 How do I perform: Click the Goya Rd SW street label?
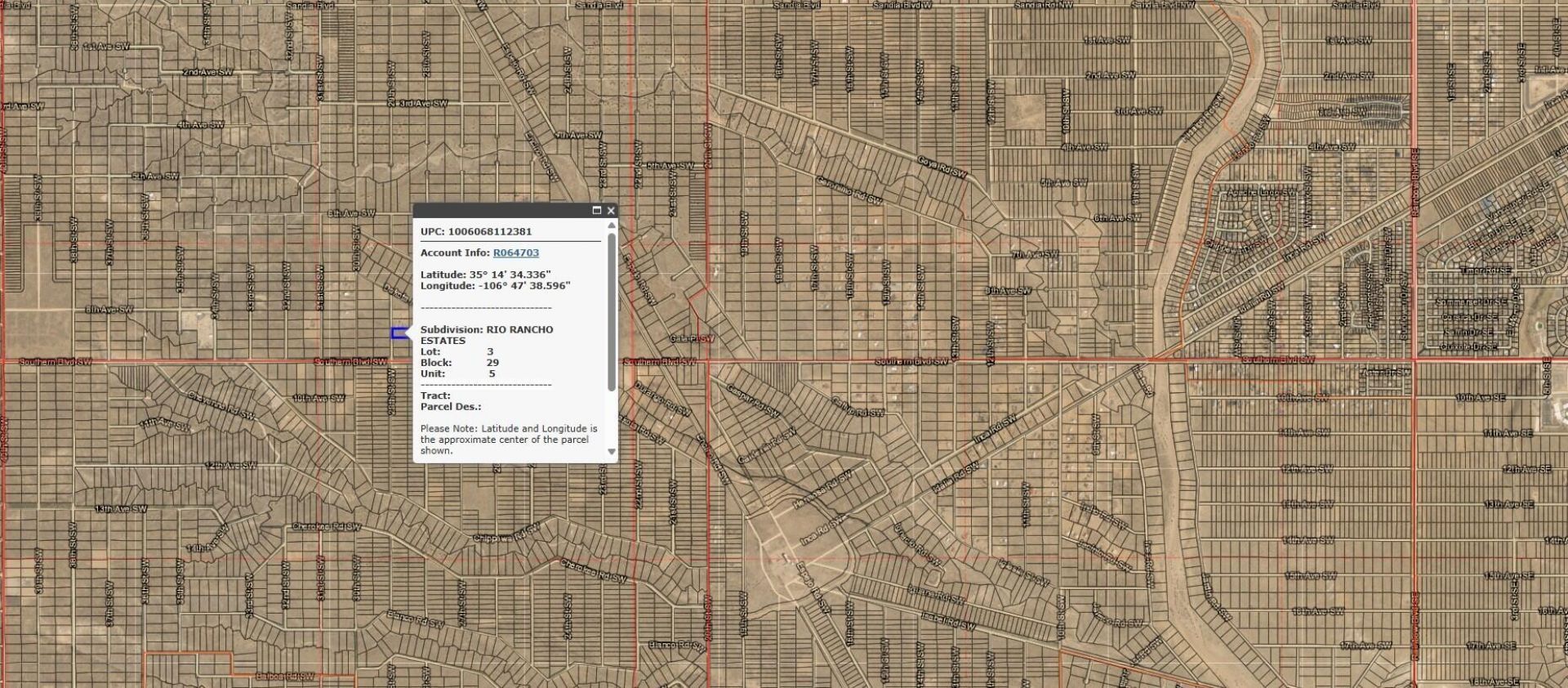tap(942, 167)
